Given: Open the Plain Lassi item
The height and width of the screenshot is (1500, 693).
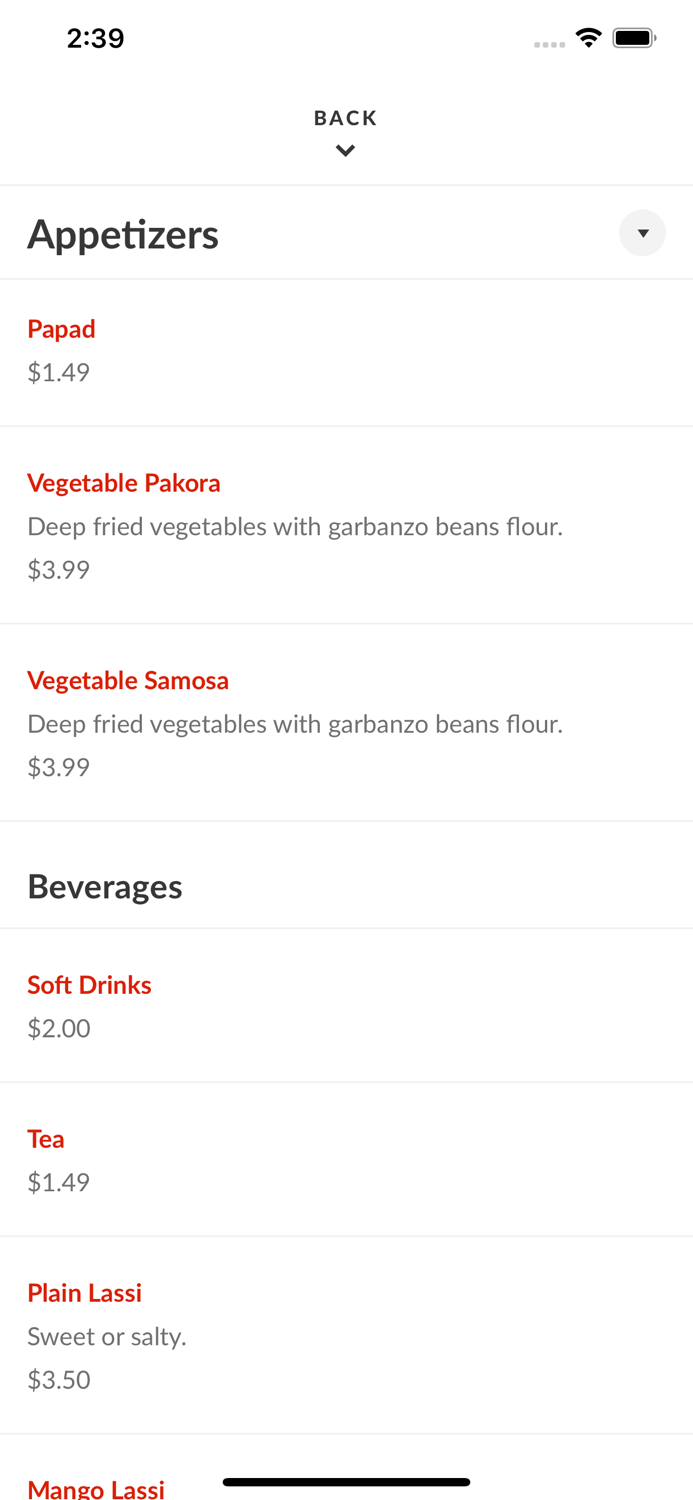Looking at the screenshot, I should pyautogui.click(x=84, y=1293).
